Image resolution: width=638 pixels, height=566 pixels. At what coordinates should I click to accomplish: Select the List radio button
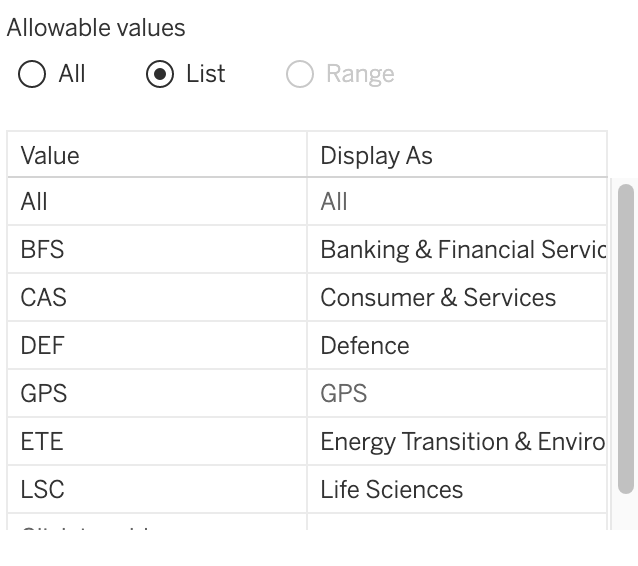pos(160,75)
